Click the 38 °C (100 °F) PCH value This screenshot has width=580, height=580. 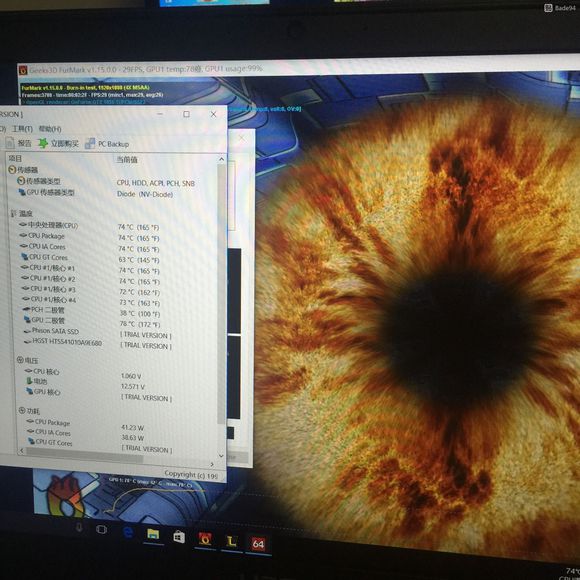click(x=139, y=314)
